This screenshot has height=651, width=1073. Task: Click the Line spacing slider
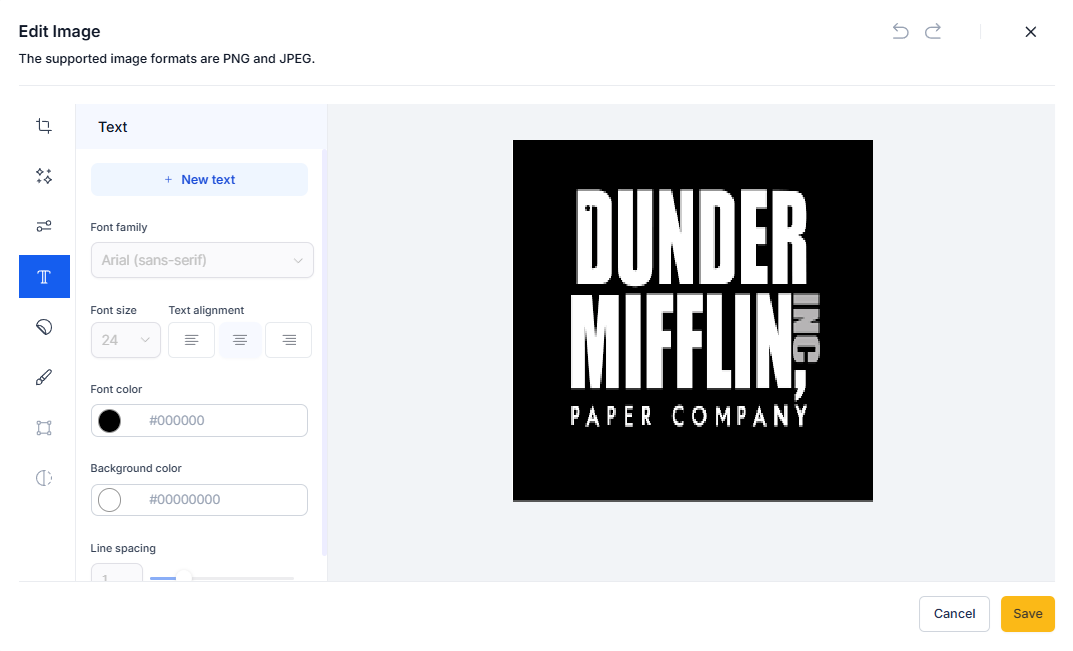click(222, 578)
